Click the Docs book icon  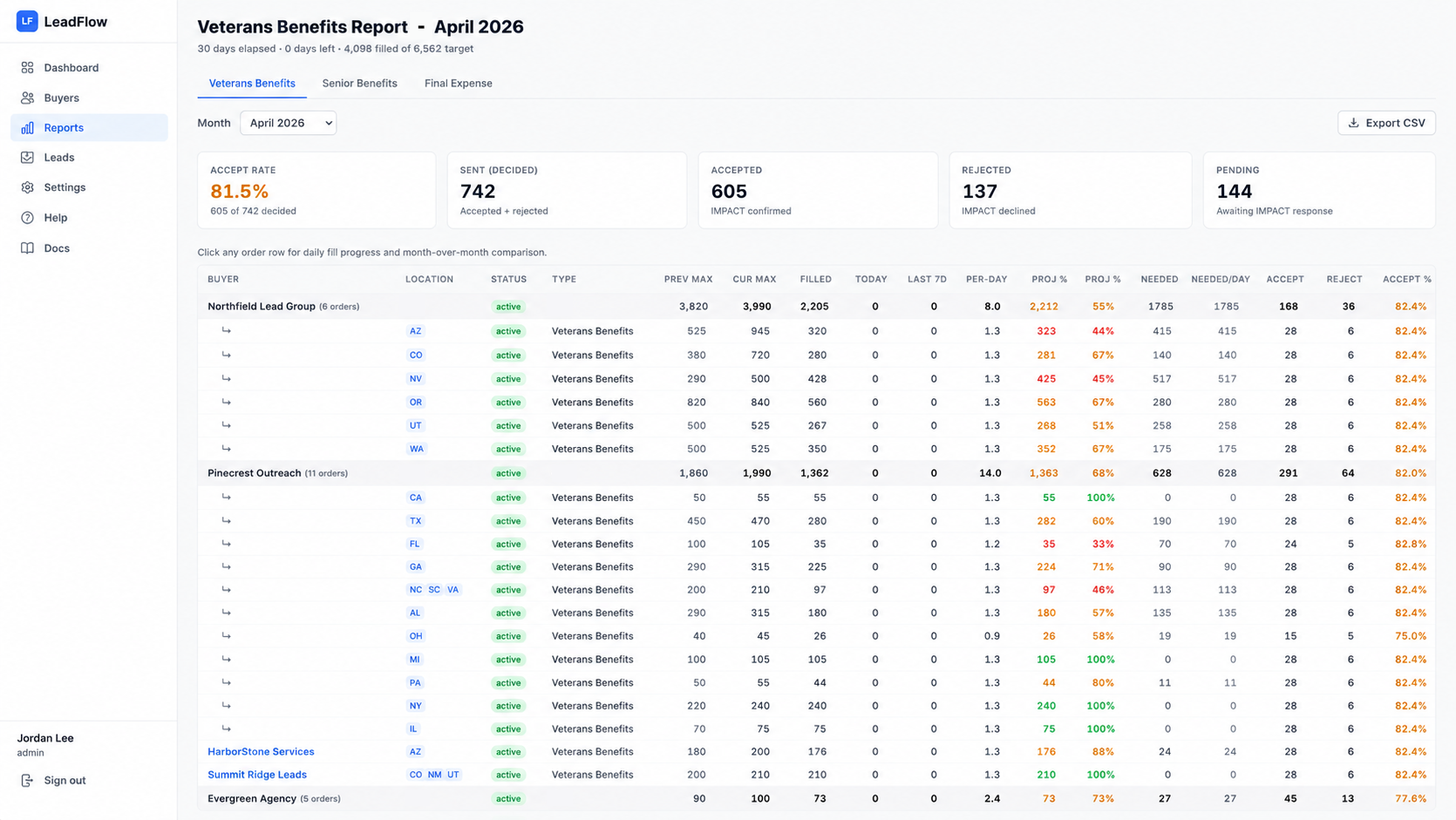[x=27, y=248]
